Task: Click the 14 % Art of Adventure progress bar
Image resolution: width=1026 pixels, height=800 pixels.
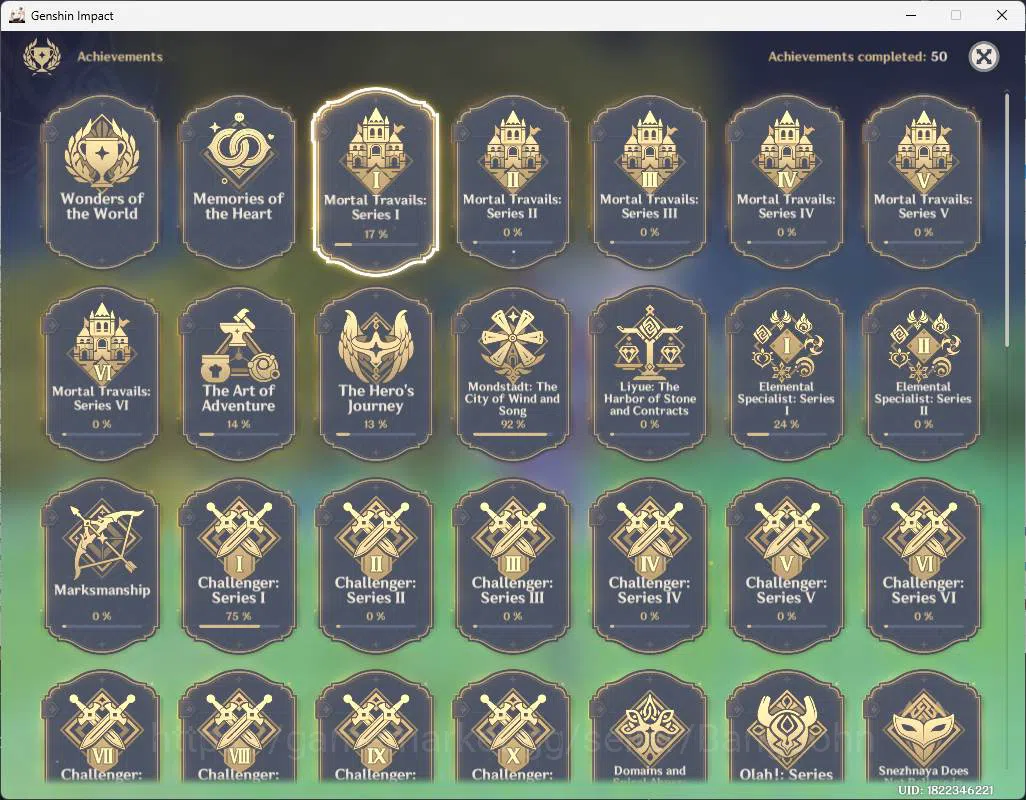Action: click(x=238, y=434)
